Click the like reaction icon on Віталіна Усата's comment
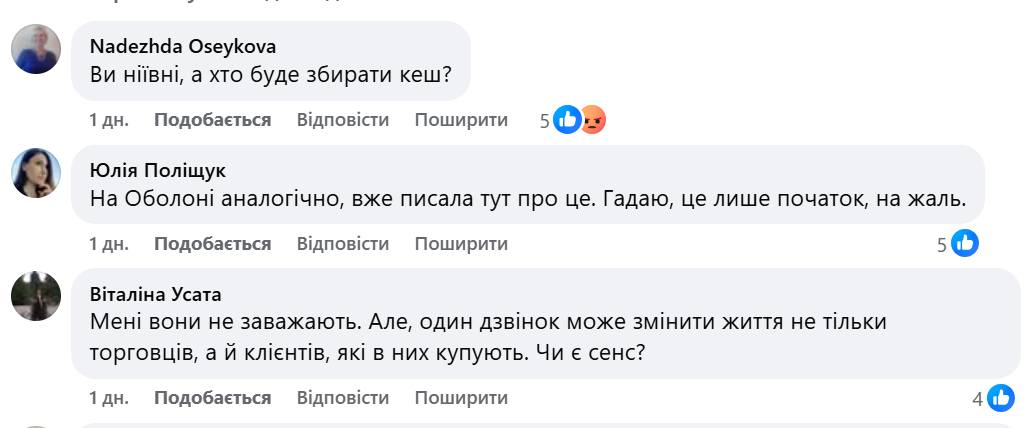1034x428 pixels. click(1000, 398)
